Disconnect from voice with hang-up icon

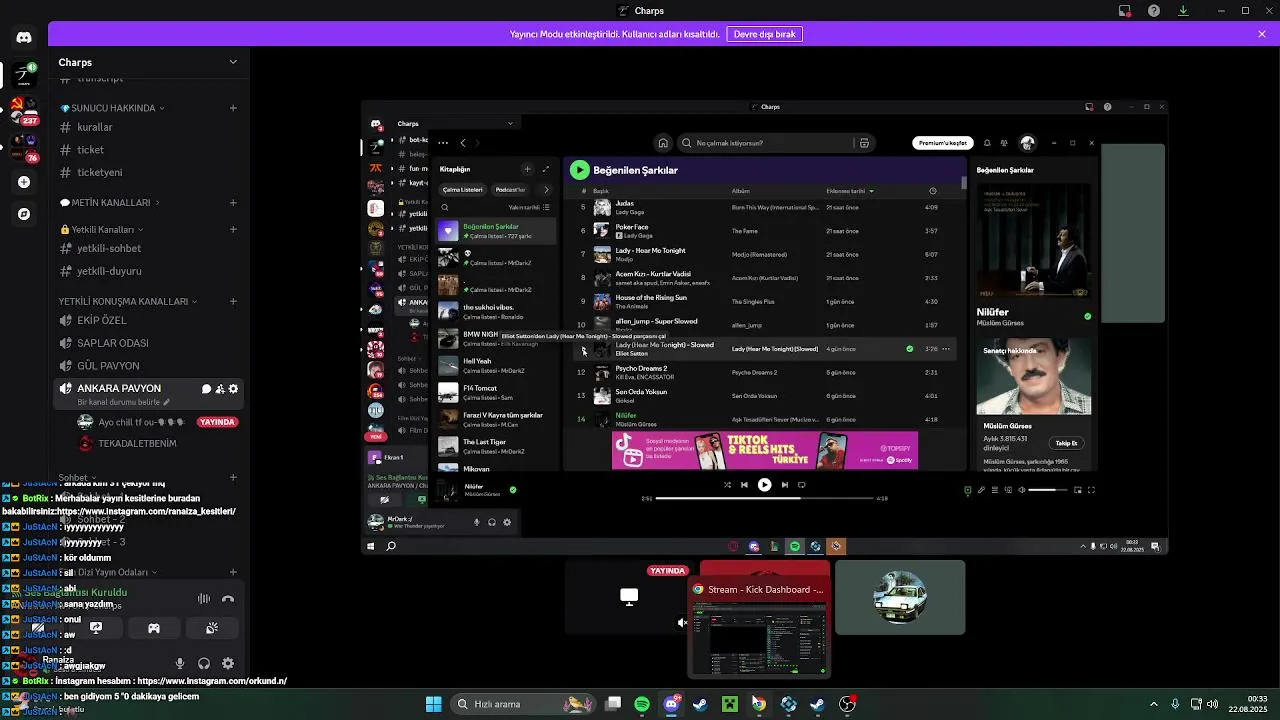pyautogui.click(x=228, y=599)
